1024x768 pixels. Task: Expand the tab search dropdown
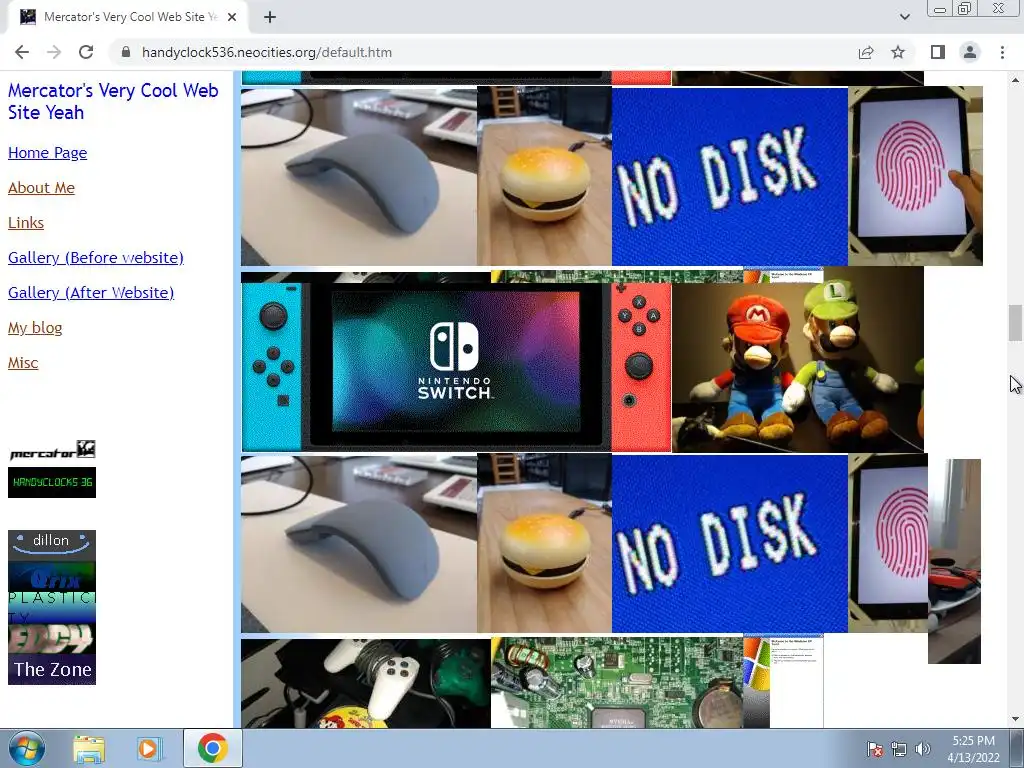(904, 17)
